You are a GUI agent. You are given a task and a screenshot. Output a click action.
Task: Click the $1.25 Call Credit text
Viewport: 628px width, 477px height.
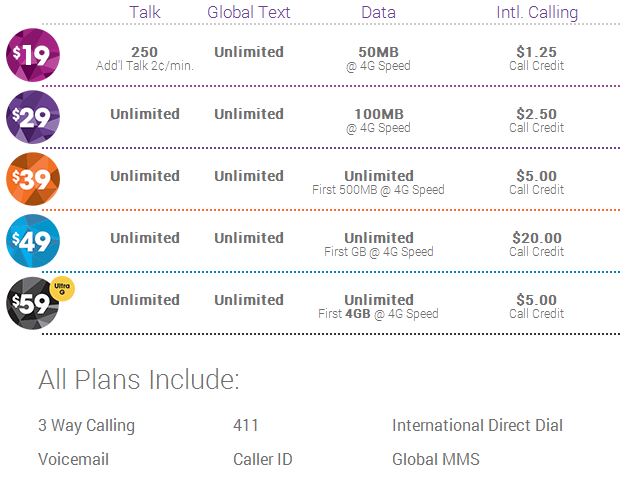pyautogui.click(x=537, y=58)
